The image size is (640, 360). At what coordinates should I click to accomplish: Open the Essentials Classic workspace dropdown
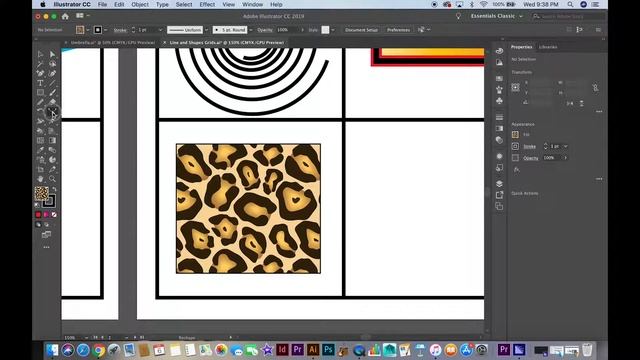coord(496,16)
